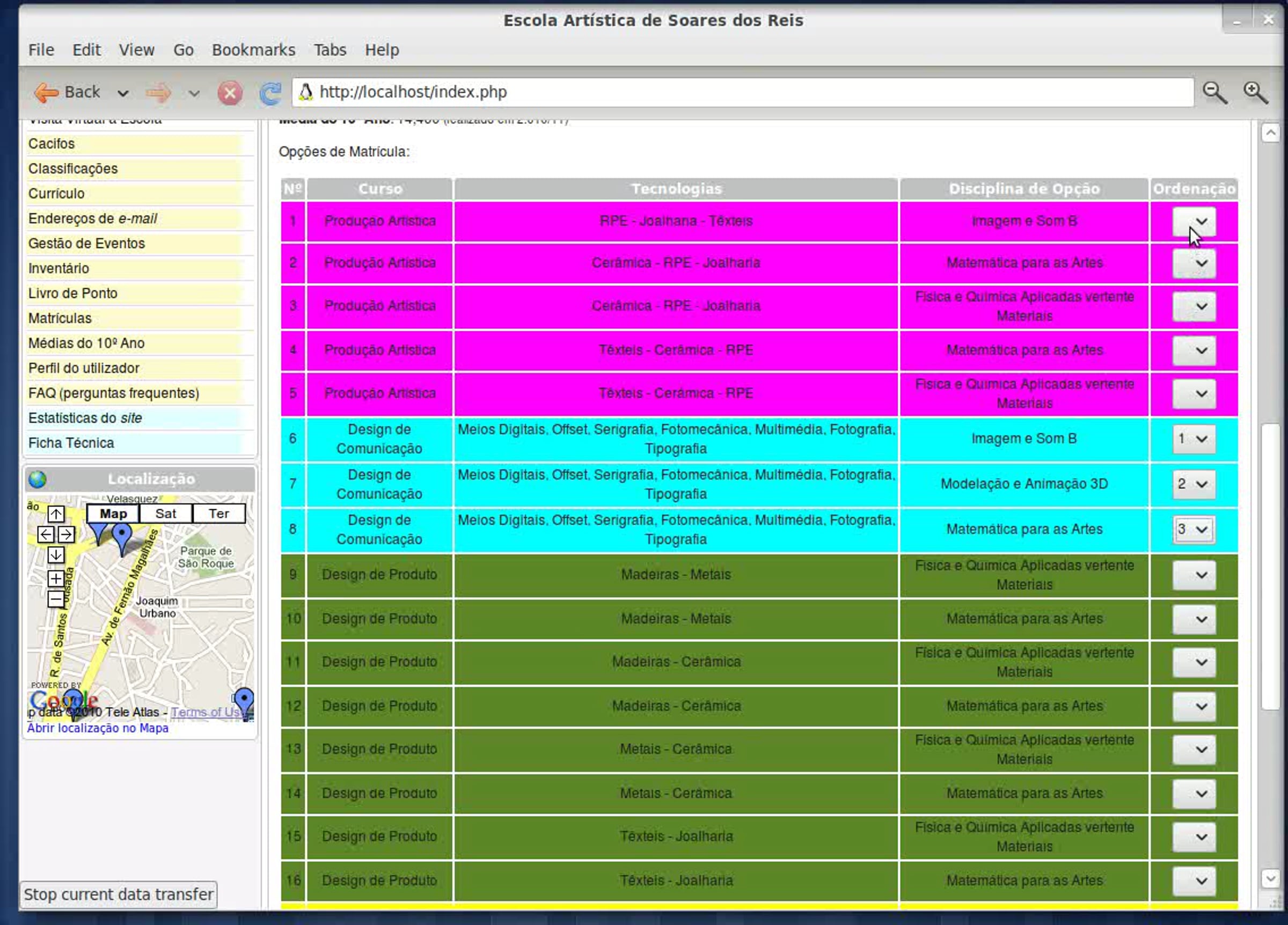Image resolution: width=1288 pixels, height=925 pixels.
Task: Open Perfil do utilizador link
Action: [x=84, y=369]
